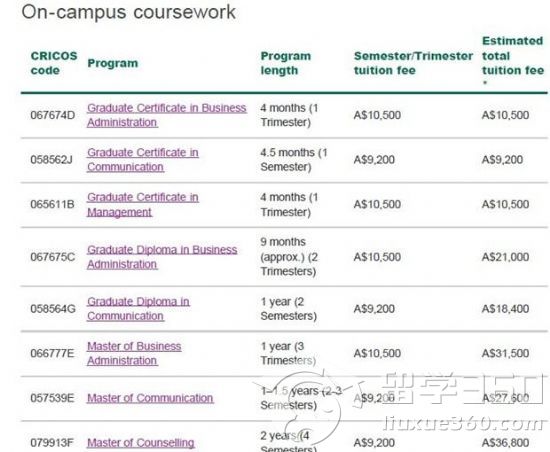The height and width of the screenshot is (452, 550).
Task: Click the Program column header
Action: click(x=113, y=63)
